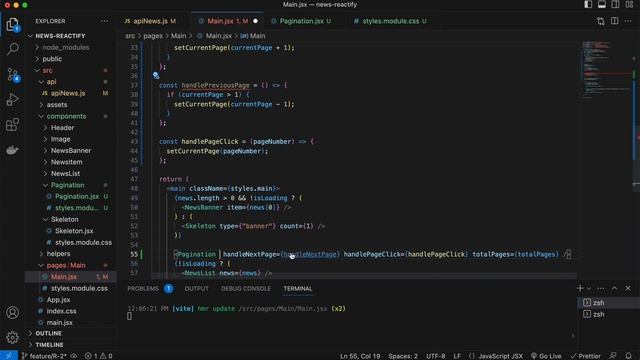Viewport: 640px width, 360px height.
Task: Click the code minimap overview
Action: pyautogui.click(x=606, y=69)
